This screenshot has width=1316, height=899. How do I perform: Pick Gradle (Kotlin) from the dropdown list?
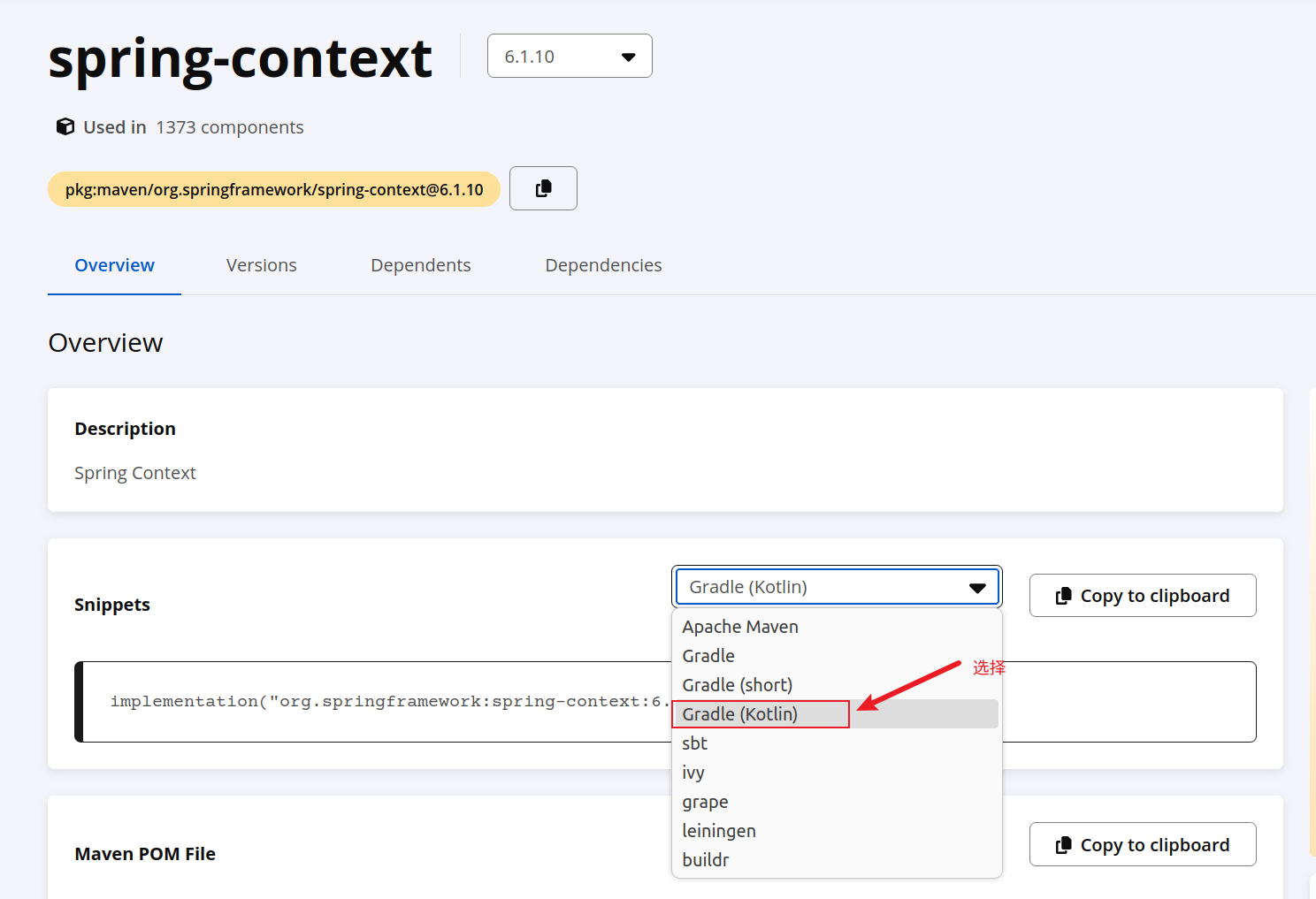click(740, 714)
